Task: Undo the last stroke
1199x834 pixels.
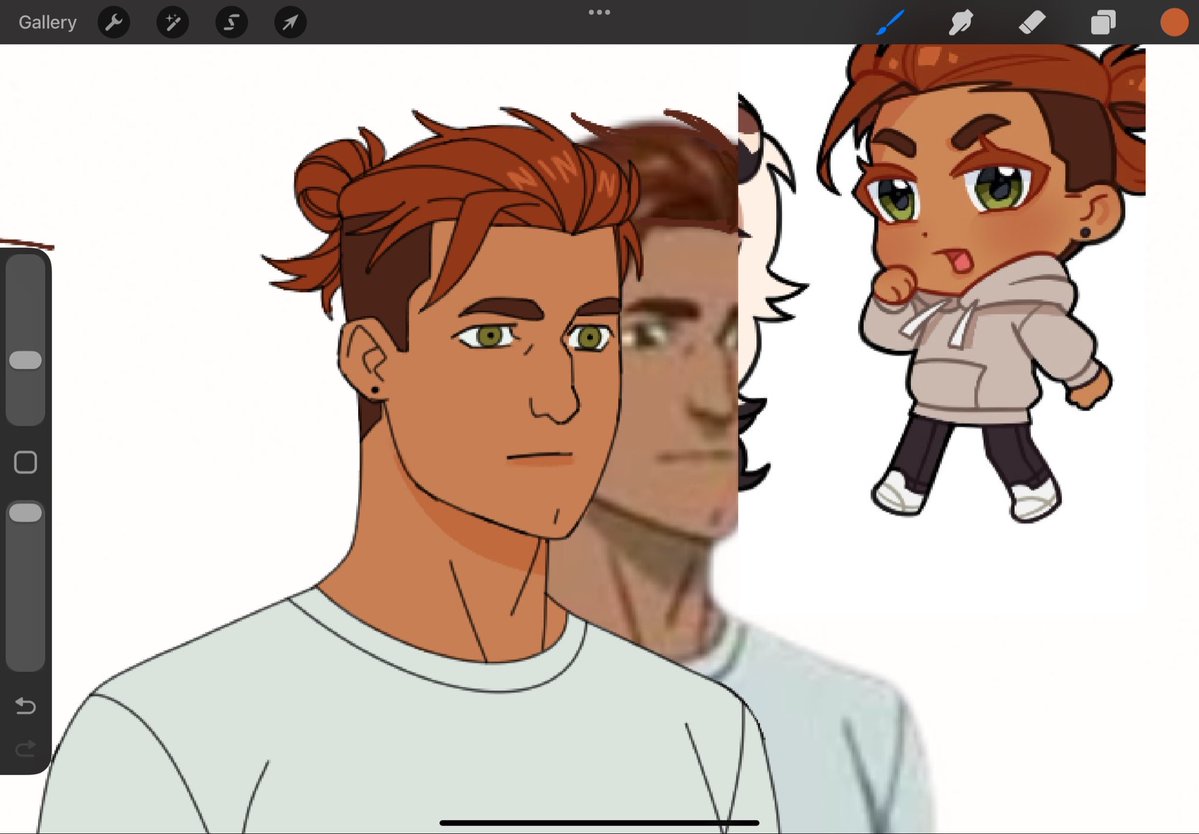Action: (x=25, y=706)
